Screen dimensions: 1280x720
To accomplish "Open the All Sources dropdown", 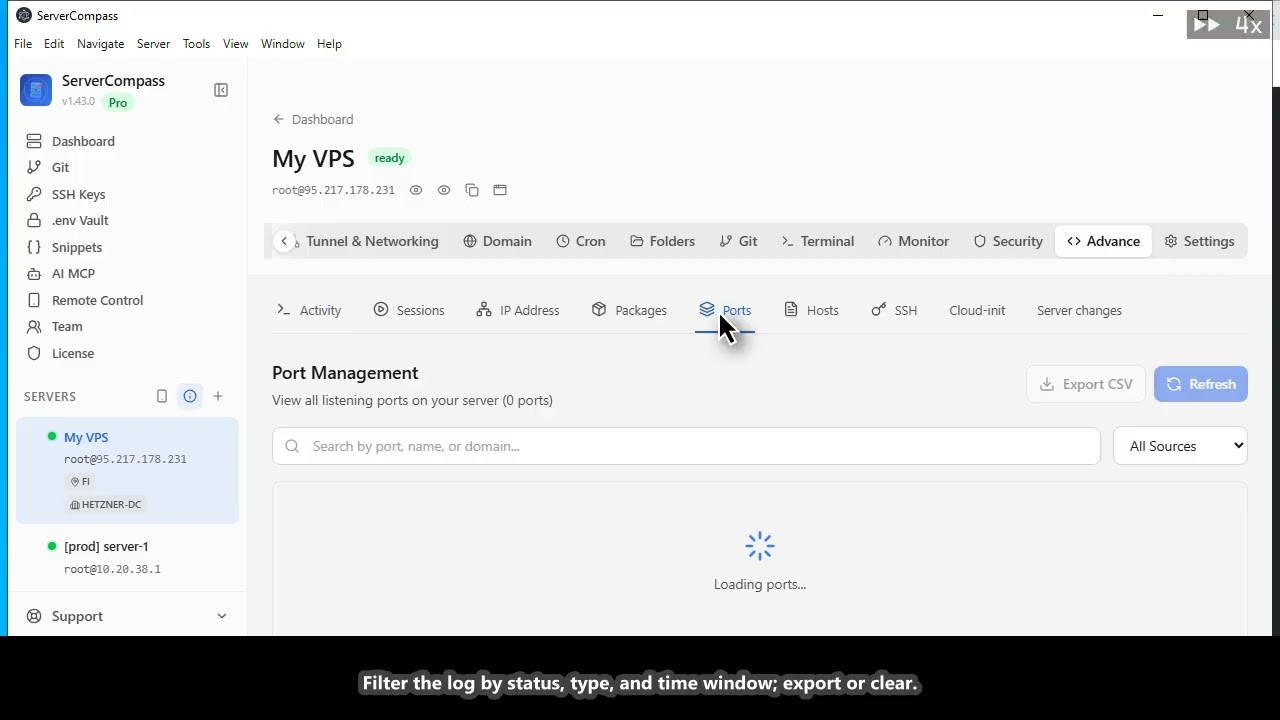I will [x=1180, y=446].
